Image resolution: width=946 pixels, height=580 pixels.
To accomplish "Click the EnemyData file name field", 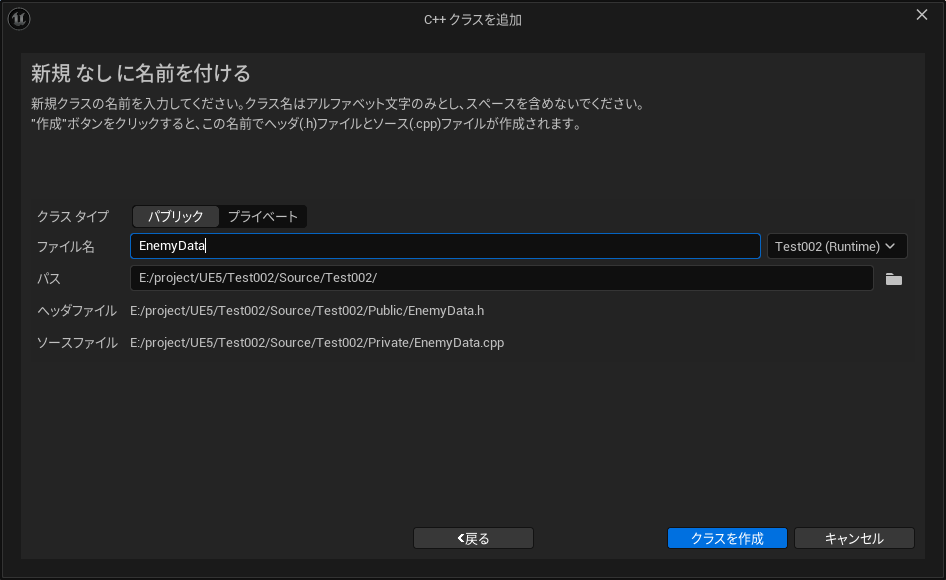I will [445, 246].
